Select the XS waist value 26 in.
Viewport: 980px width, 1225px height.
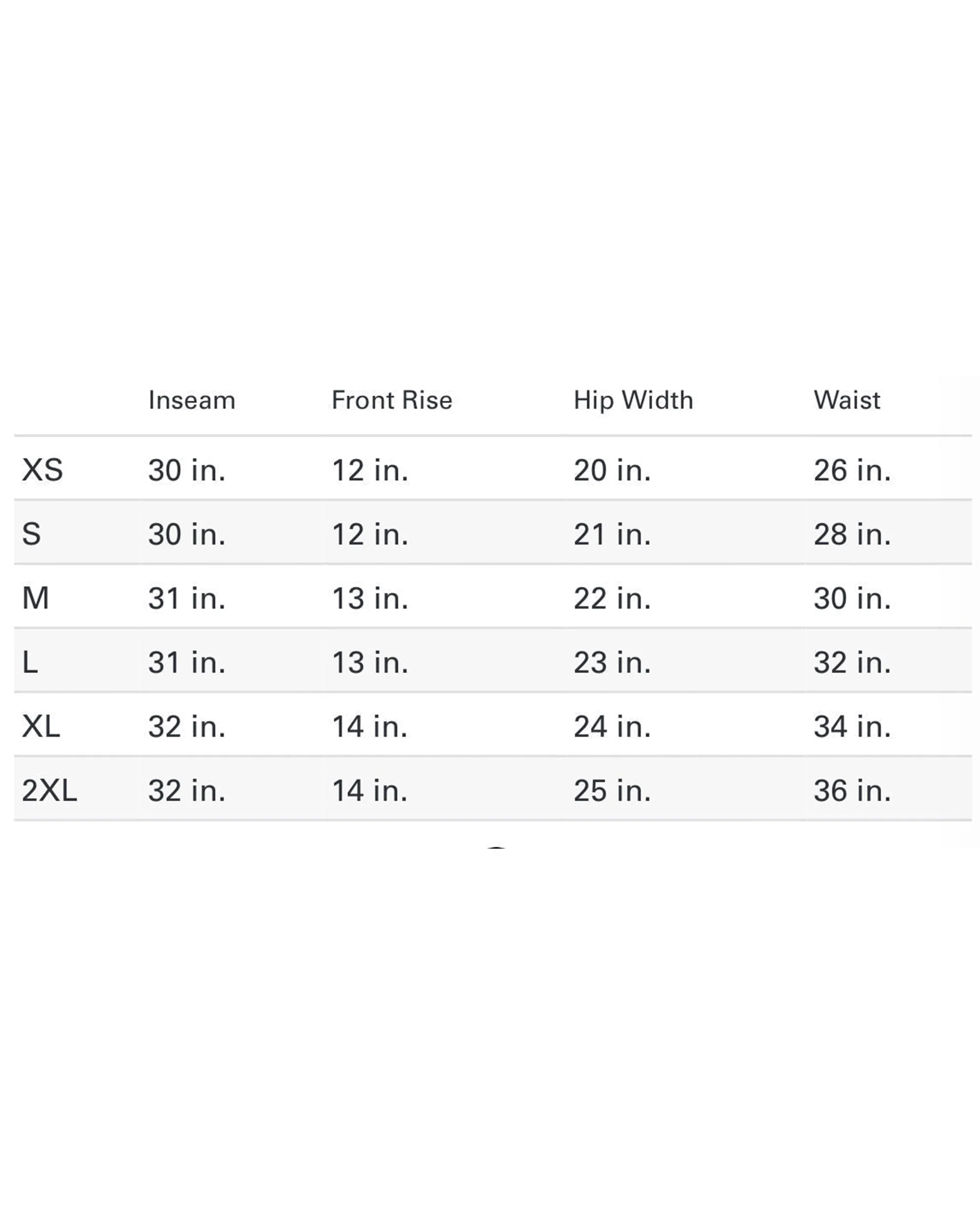click(852, 470)
